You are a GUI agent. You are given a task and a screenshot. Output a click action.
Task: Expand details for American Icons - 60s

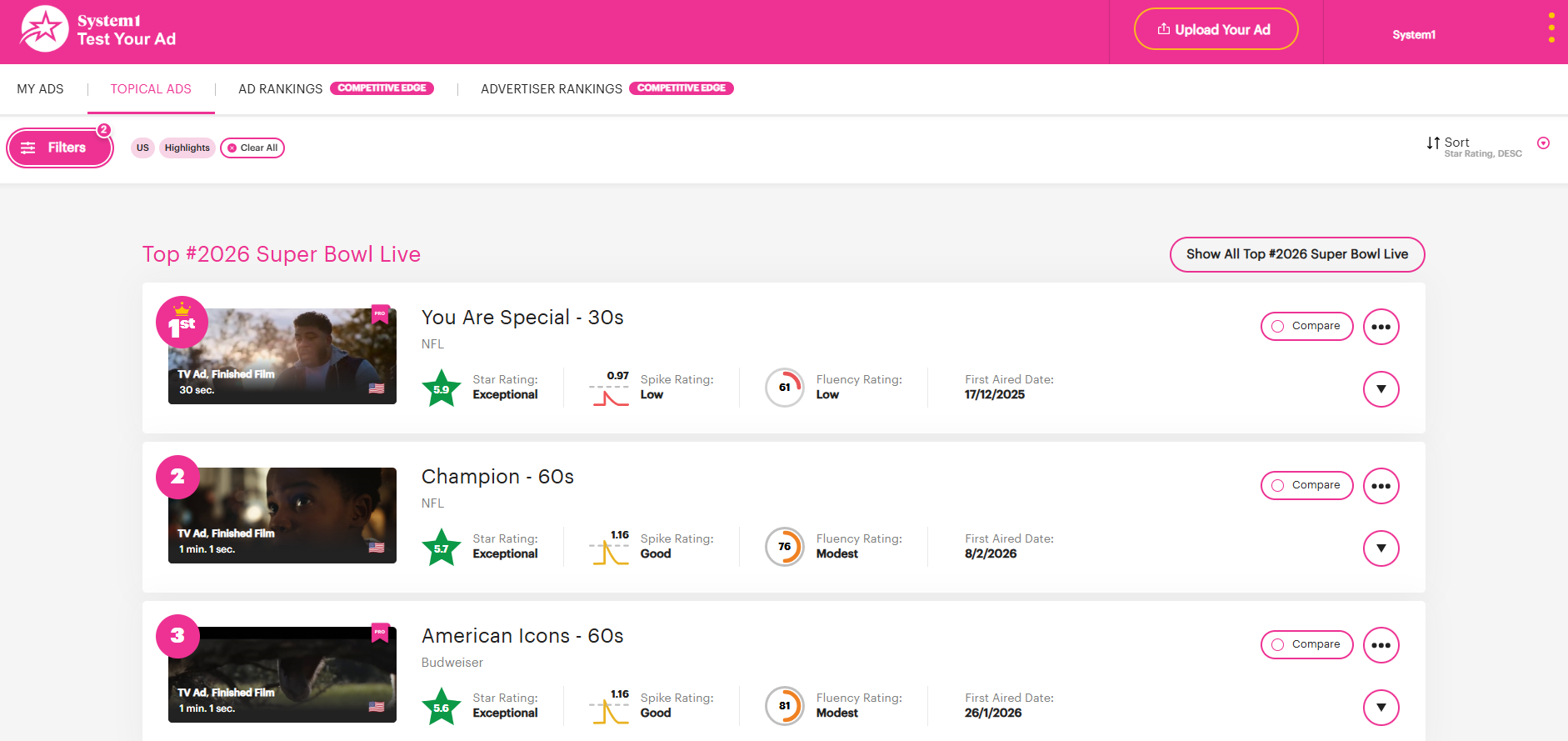(x=1381, y=708)
